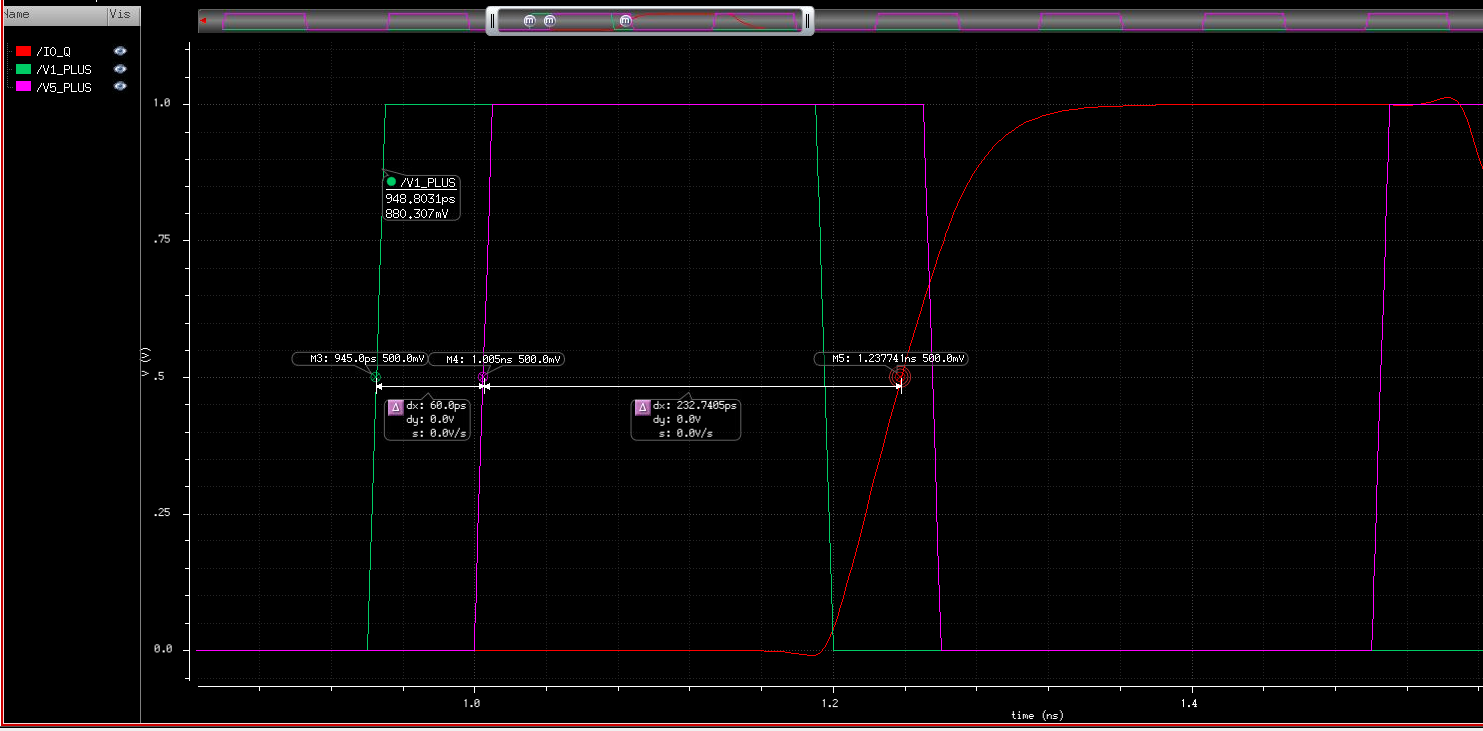The height and width of the screenshot is (731, 1483).
Task: Click the magenta /V5_PLUS color swatch
Action: (x=24, y=87)
